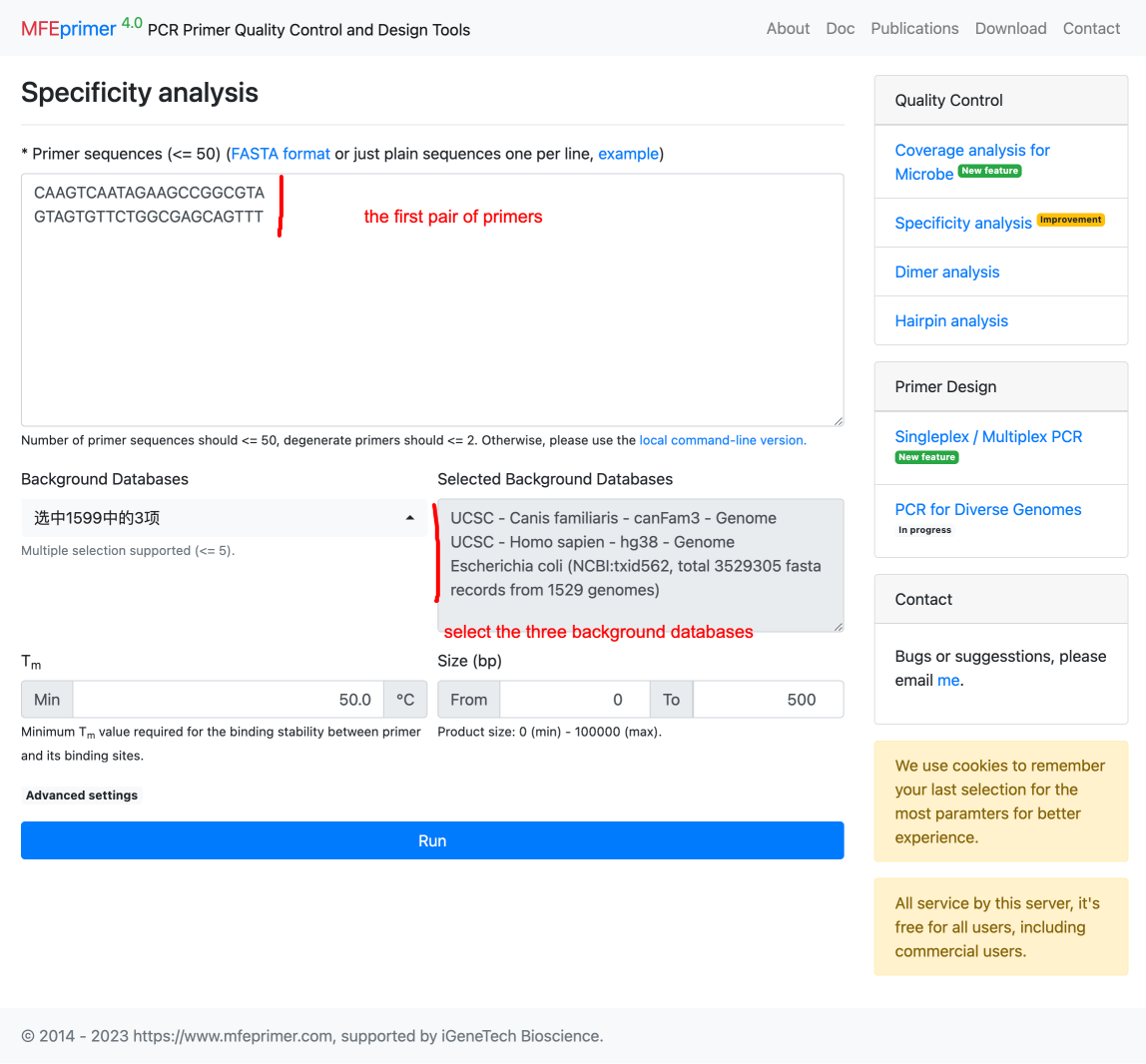Click the free service notice box
The image size is (1146, 1064).
point(1001,927)
